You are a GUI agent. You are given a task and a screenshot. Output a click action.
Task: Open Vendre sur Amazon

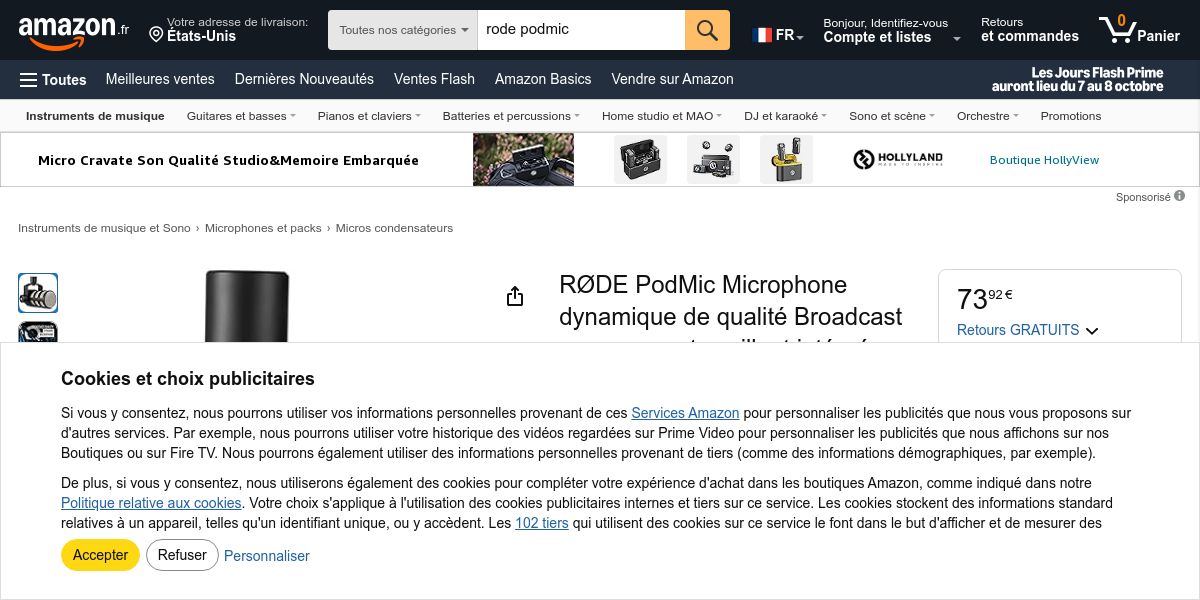pyautogui.click(x=672, y=79)
